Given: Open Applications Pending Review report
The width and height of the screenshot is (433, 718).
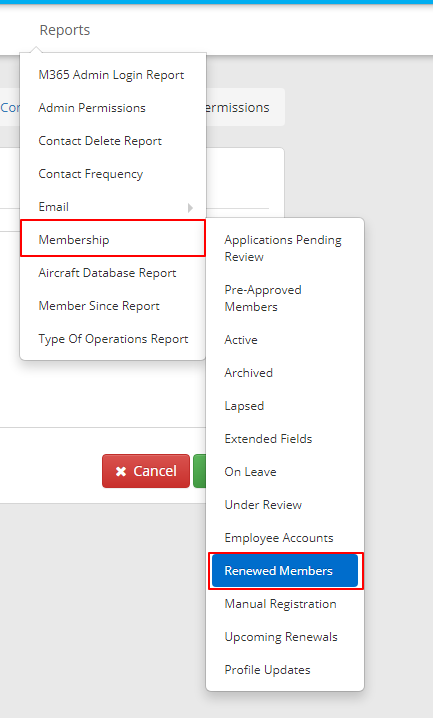Looking at the screenshot, I should tap(285, 248).
